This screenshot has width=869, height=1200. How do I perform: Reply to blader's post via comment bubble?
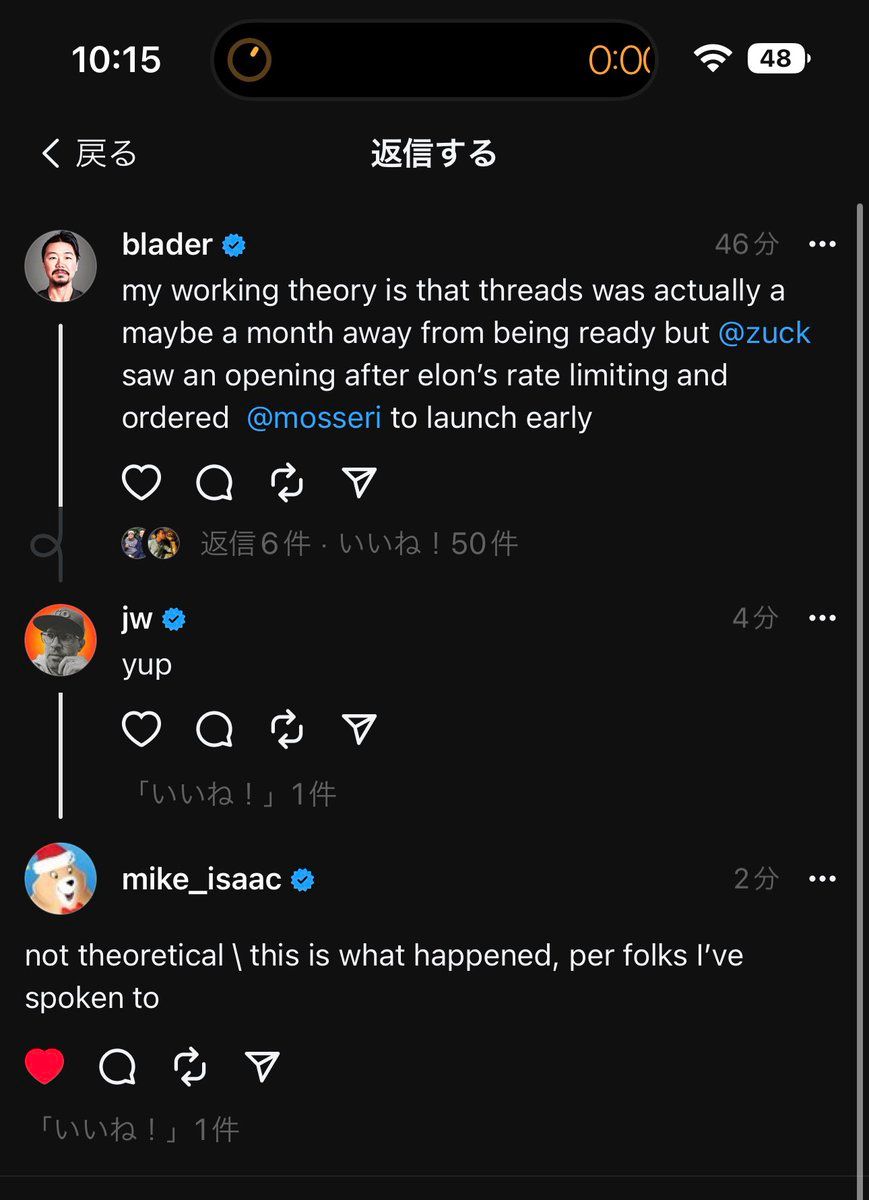coord(214,483)
